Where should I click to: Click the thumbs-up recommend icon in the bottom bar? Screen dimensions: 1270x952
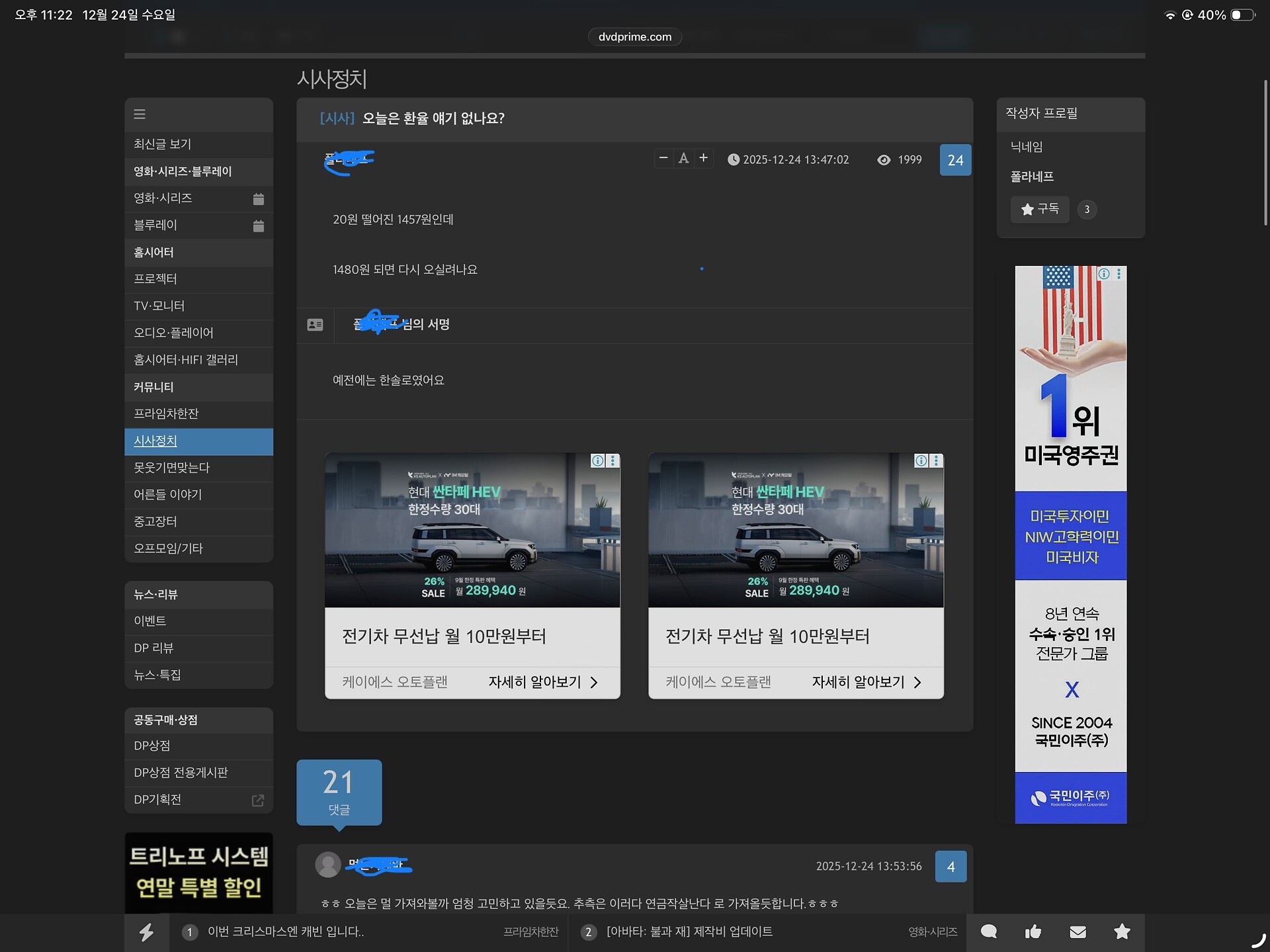coord(1033,932)
